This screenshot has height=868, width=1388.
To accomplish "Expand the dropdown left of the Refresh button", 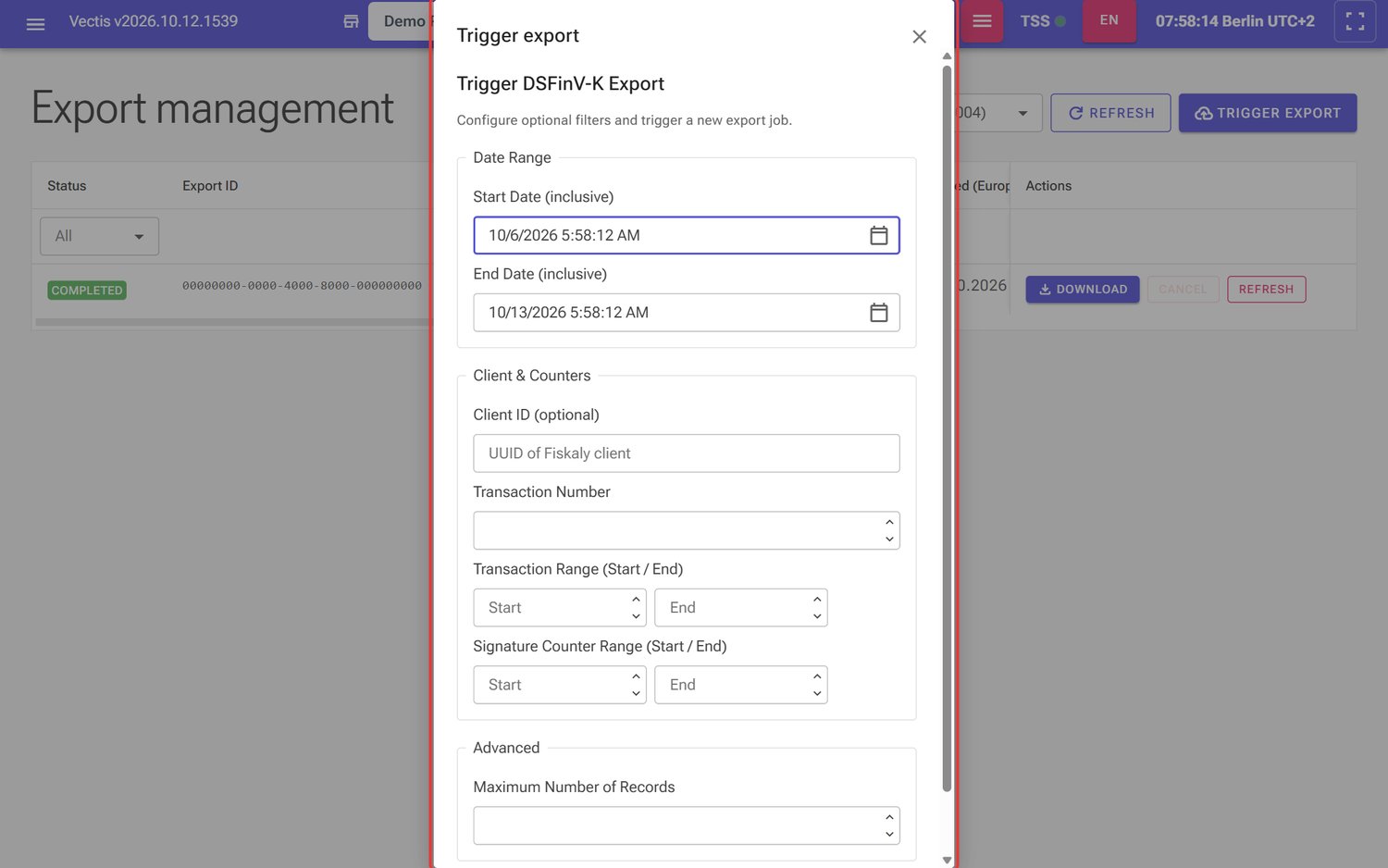I will [1022, 113].
